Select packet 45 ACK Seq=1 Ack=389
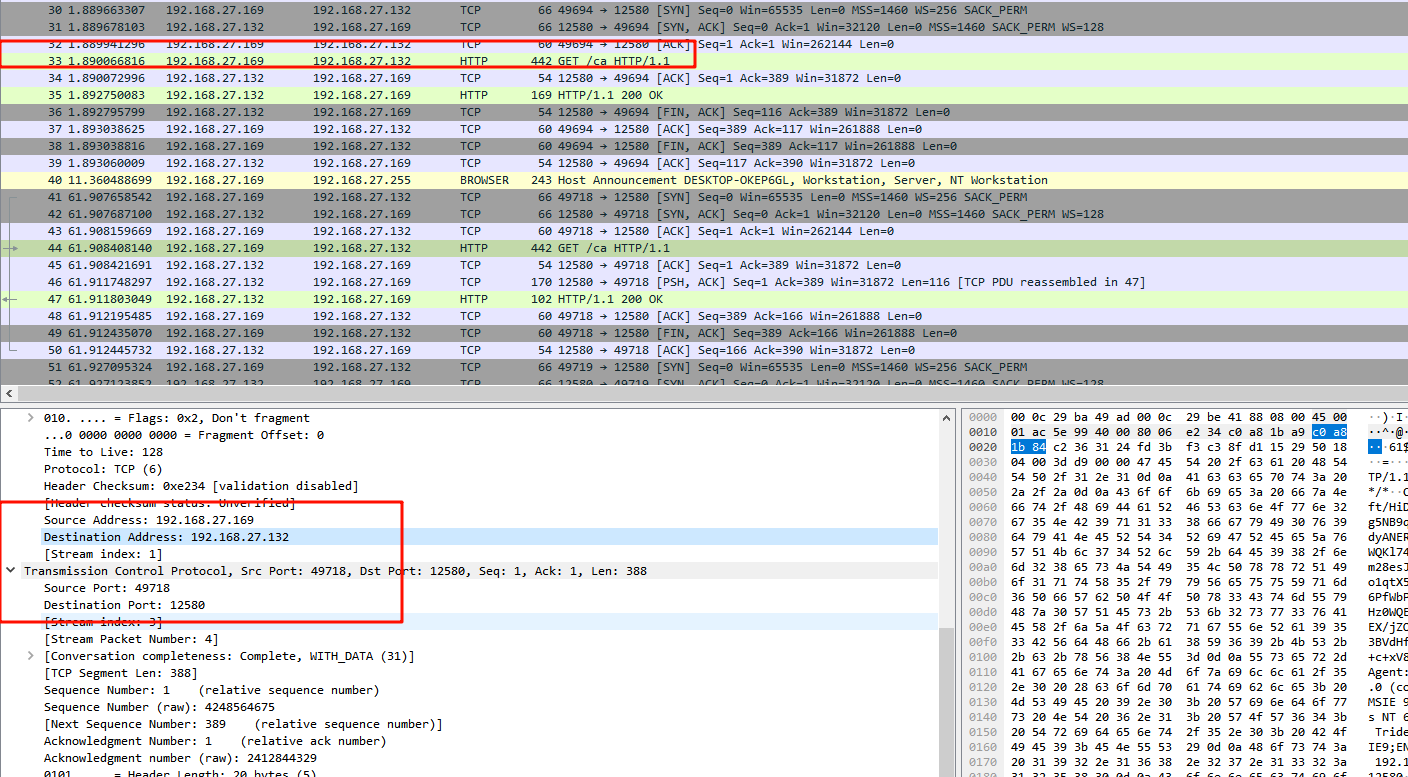This screenshot has height=777, width=1408. coord(704,265)
